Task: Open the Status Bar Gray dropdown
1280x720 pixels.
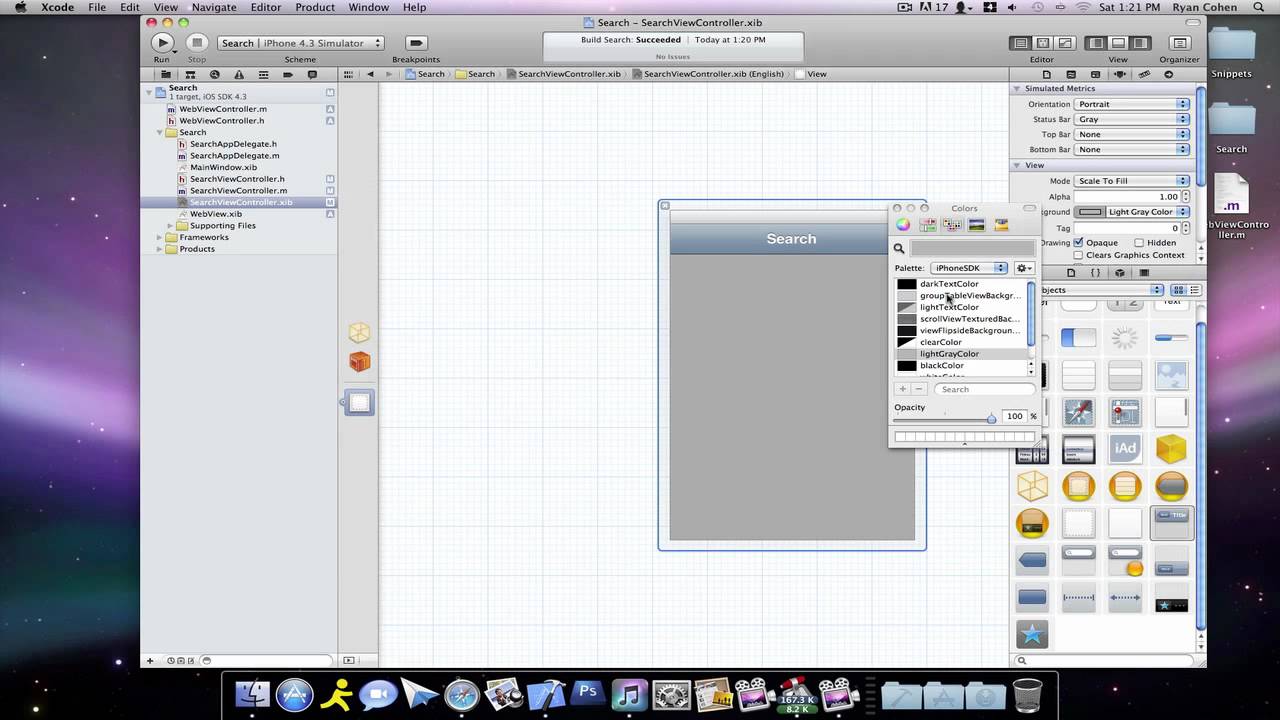Action: (x=1131, y=119)
